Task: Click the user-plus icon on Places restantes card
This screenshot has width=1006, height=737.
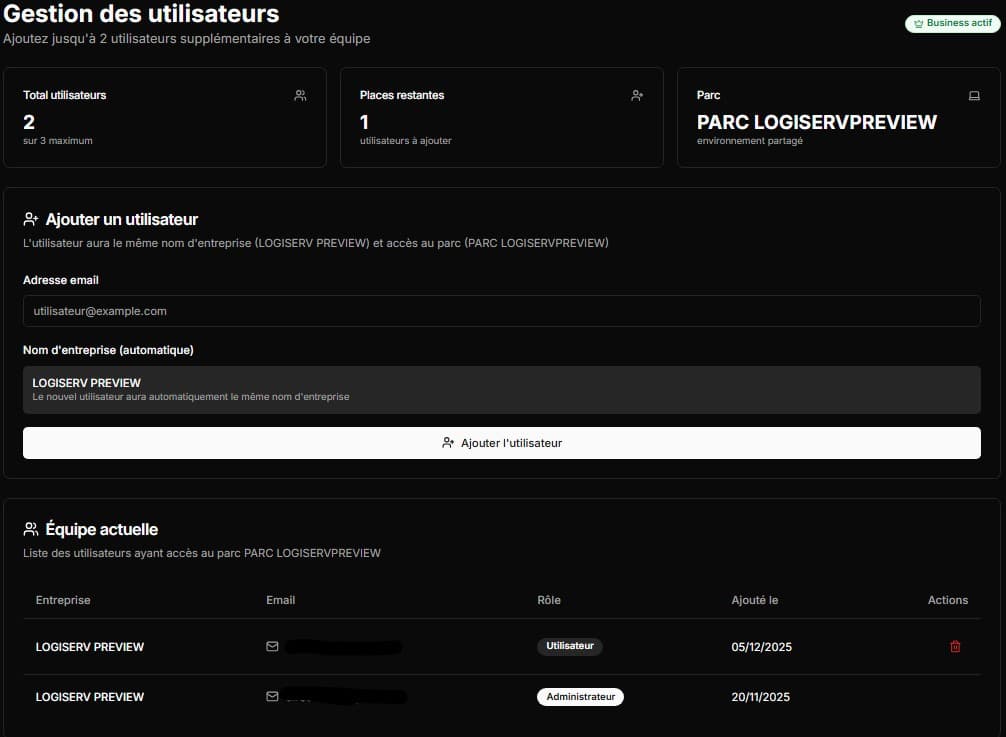Action: 637,95
